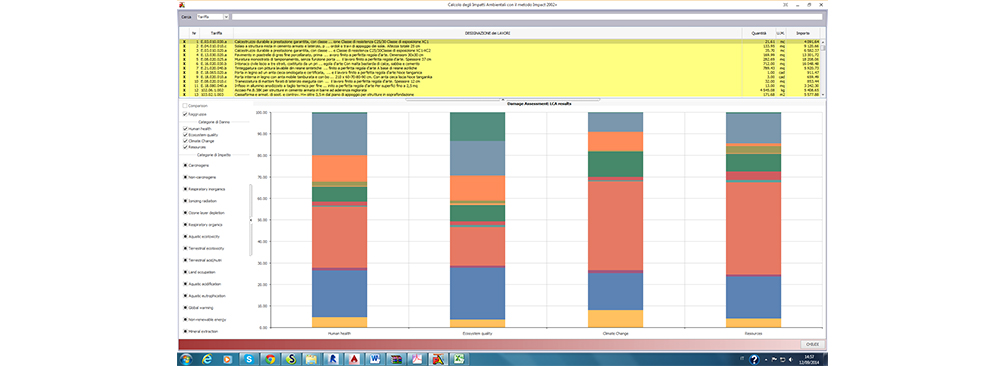The height and width of the screenshot is (366, 1006).
Task: Enable the Comparison checkbox
Action: [x=185, y=105]
